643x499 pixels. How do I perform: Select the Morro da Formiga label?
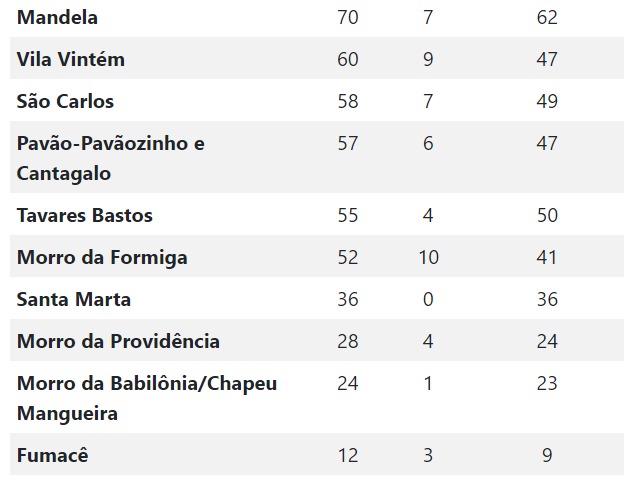pos(102,257)
